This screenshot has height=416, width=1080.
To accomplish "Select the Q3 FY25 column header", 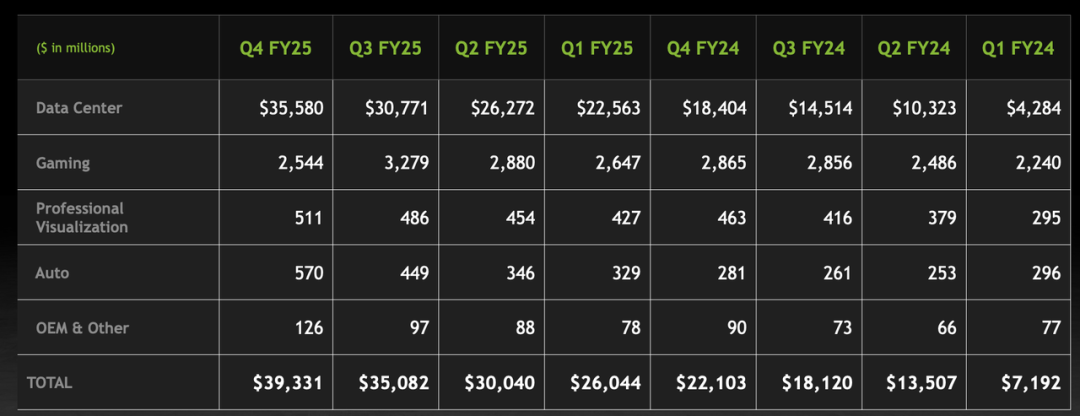I will tap(387, 48).
